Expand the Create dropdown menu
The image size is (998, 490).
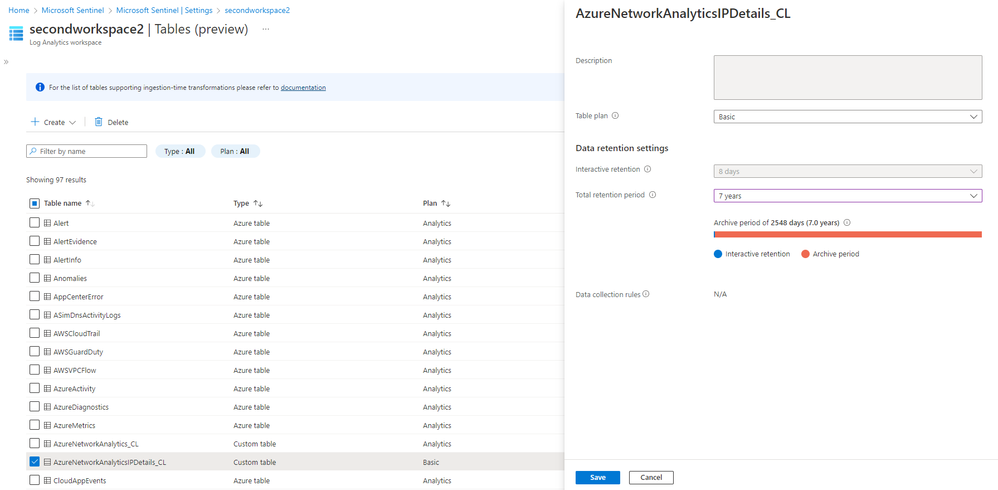pos(53,122)
